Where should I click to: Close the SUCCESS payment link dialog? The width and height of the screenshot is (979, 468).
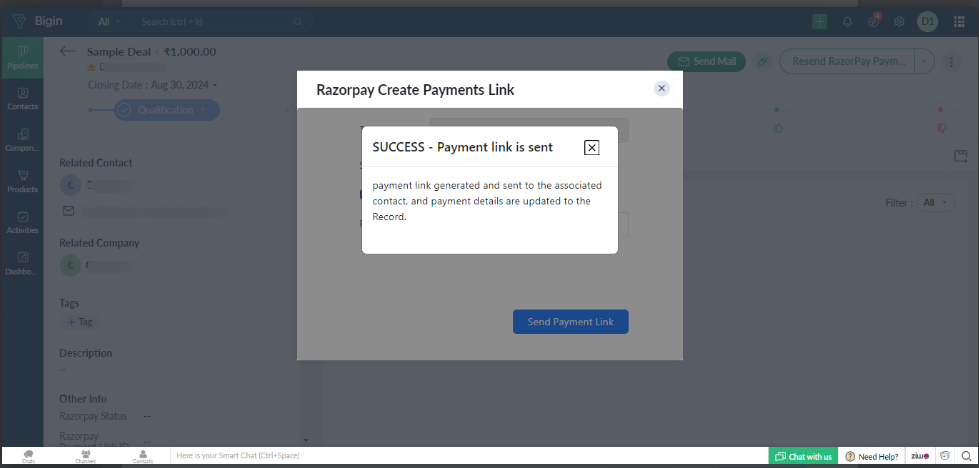tap(591, 147)
